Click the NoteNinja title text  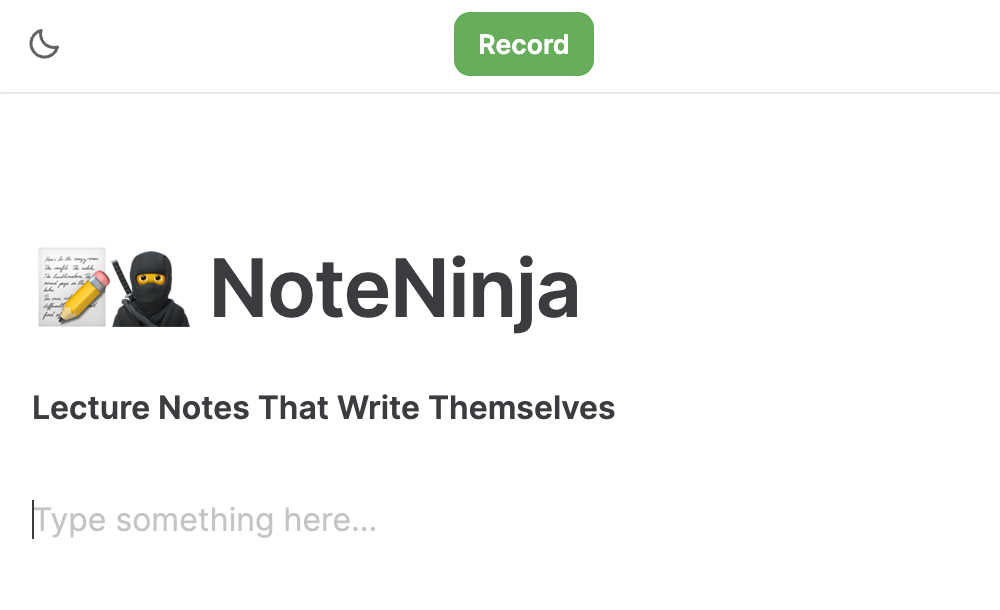(393, 287)
